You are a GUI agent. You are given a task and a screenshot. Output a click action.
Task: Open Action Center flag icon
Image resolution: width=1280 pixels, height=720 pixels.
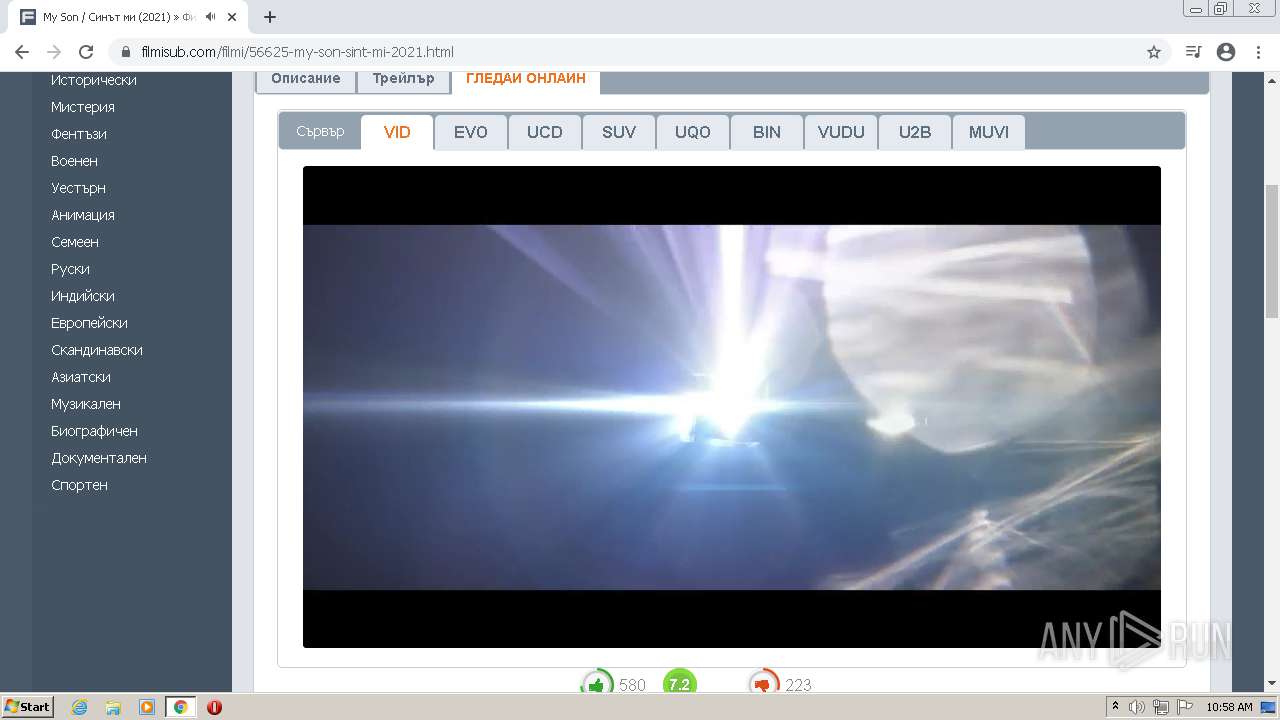[x=1185, y=707]
